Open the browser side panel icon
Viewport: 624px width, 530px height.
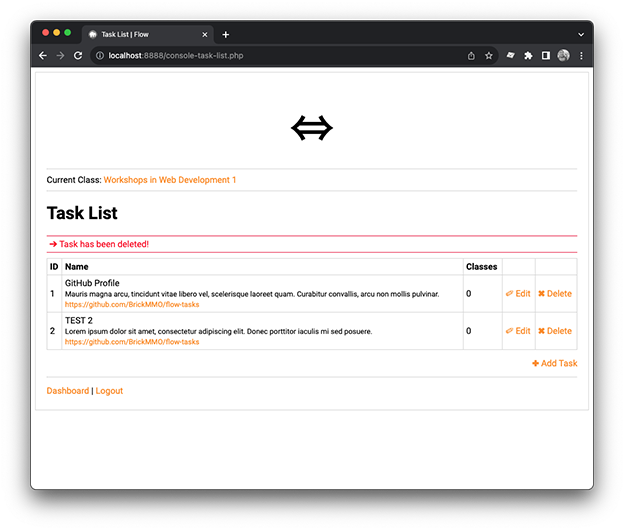tap(546, 56)
